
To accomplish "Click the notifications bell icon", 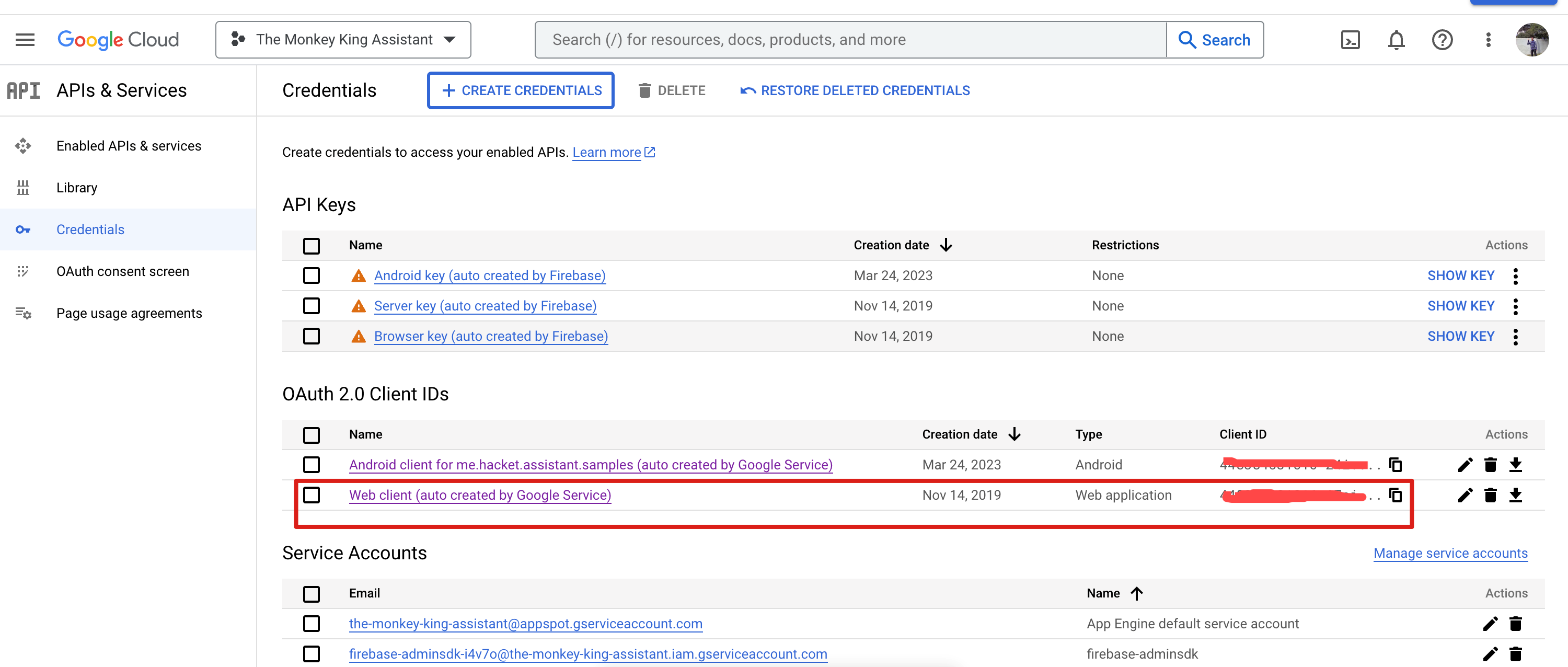I will pyautogui.click(x=1396, y=40).
